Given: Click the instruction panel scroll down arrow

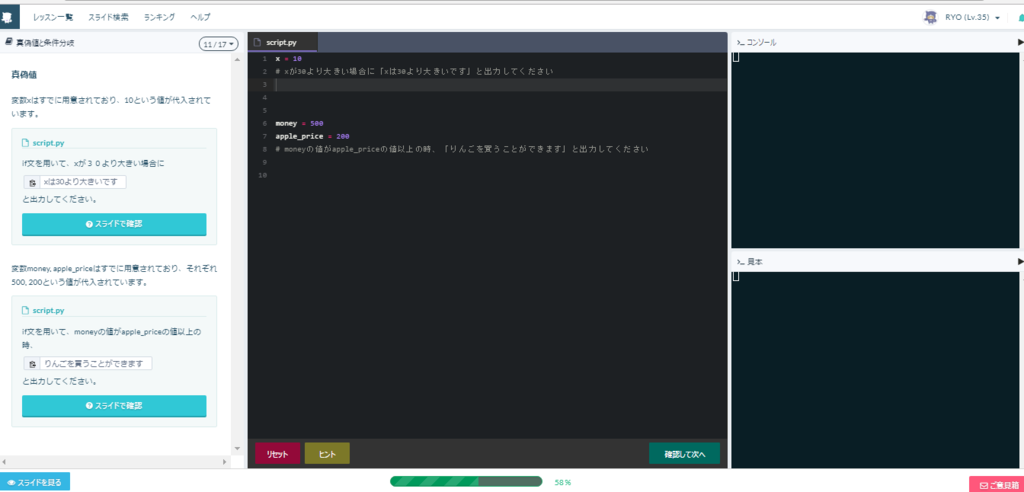Looking at the screenshot, I should [x=237, y=448].
